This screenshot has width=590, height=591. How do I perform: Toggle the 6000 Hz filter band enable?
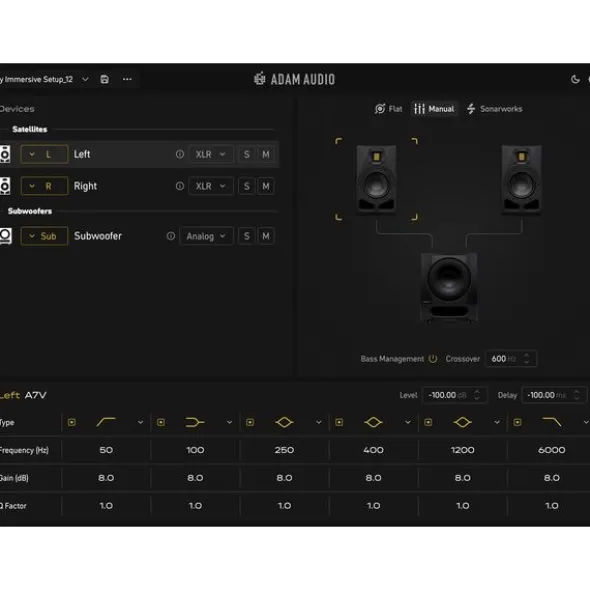518,422
